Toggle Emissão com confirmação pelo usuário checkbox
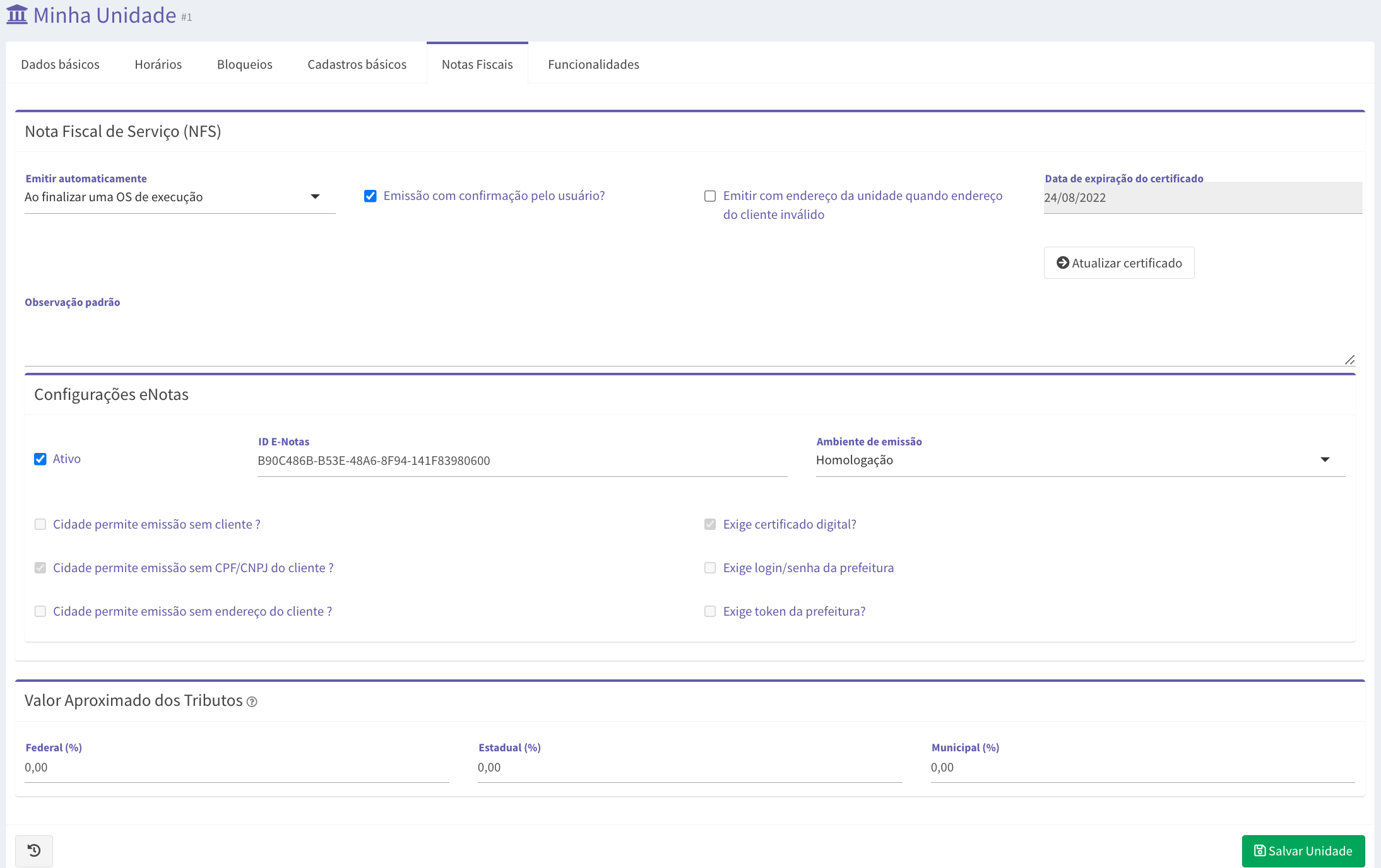The image size is (1381, 868). tap(370, 196)
